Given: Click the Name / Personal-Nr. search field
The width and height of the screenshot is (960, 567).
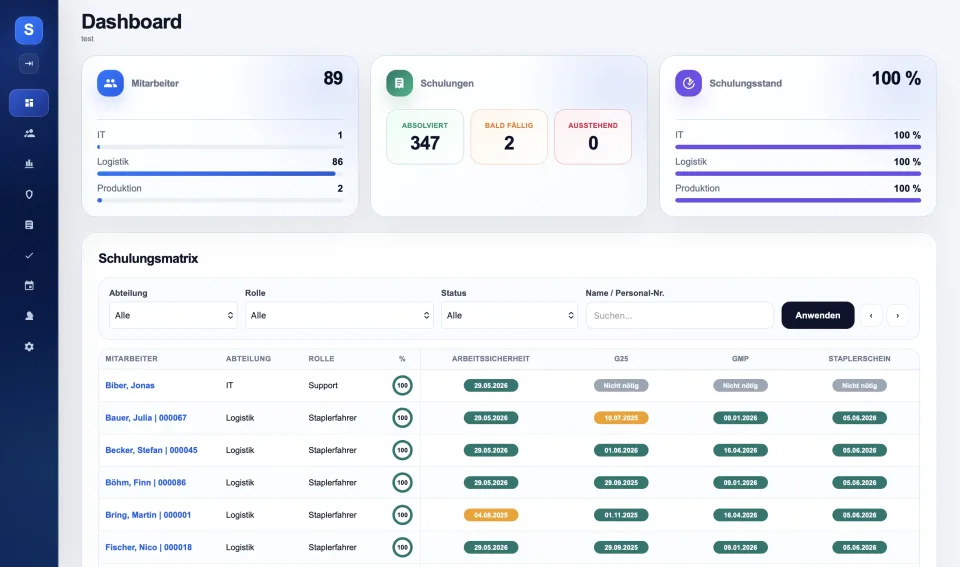Looking at the screenshot, I should tap(680, 315).
